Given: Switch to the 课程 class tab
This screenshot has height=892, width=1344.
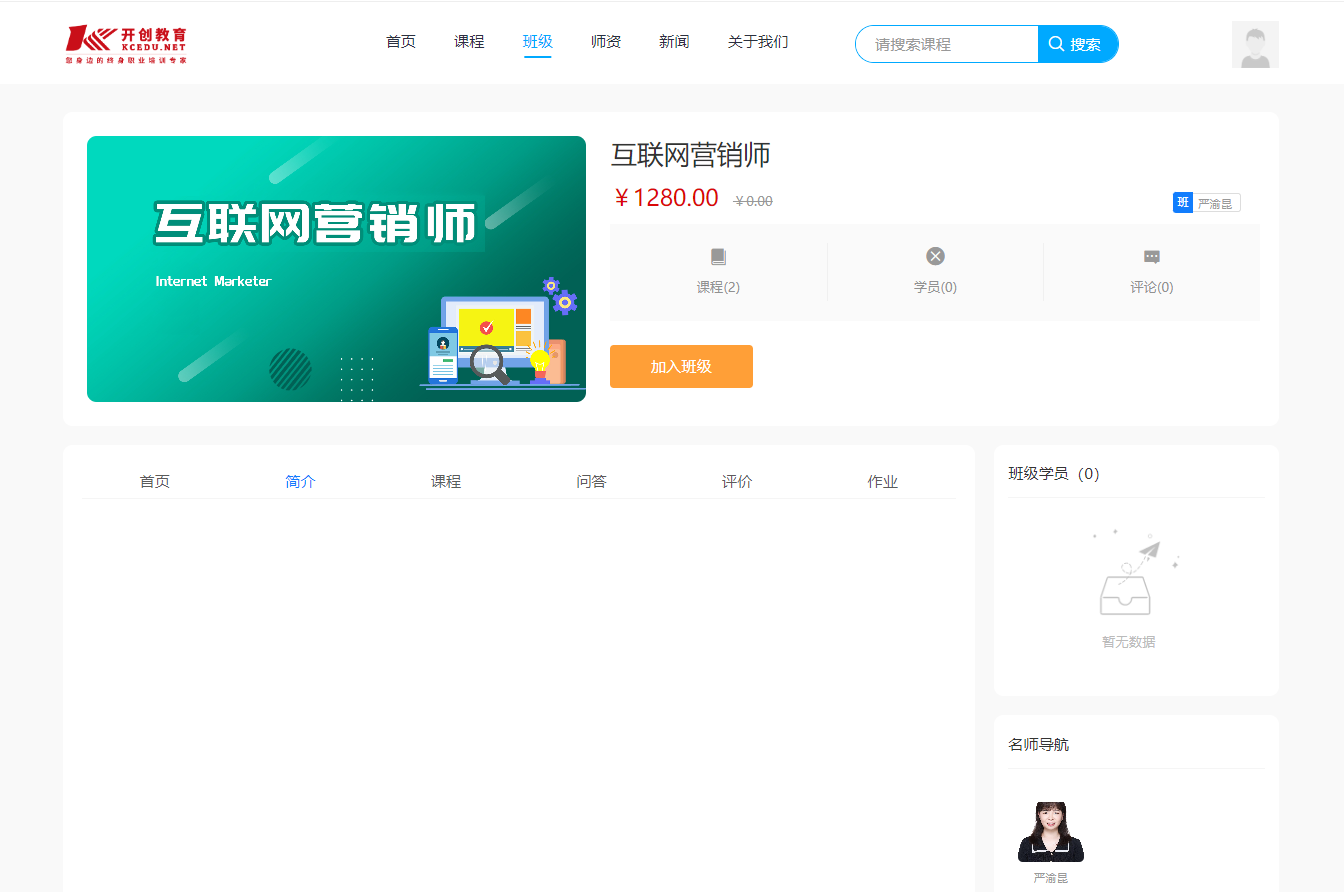Looking at the screenshot, I should point(446,482).
